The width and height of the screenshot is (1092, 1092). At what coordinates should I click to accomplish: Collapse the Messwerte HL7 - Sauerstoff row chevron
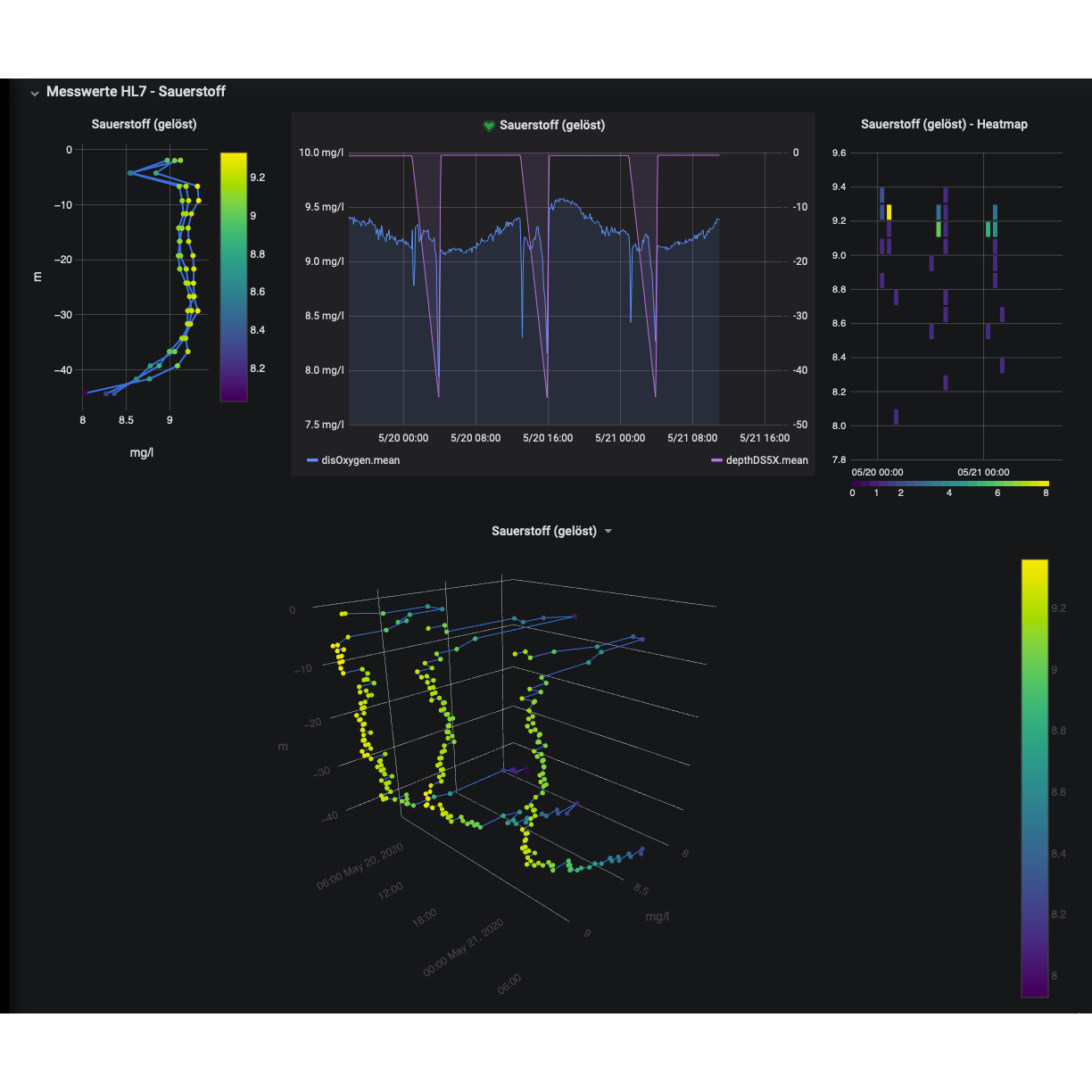click(x=34, y=92)
